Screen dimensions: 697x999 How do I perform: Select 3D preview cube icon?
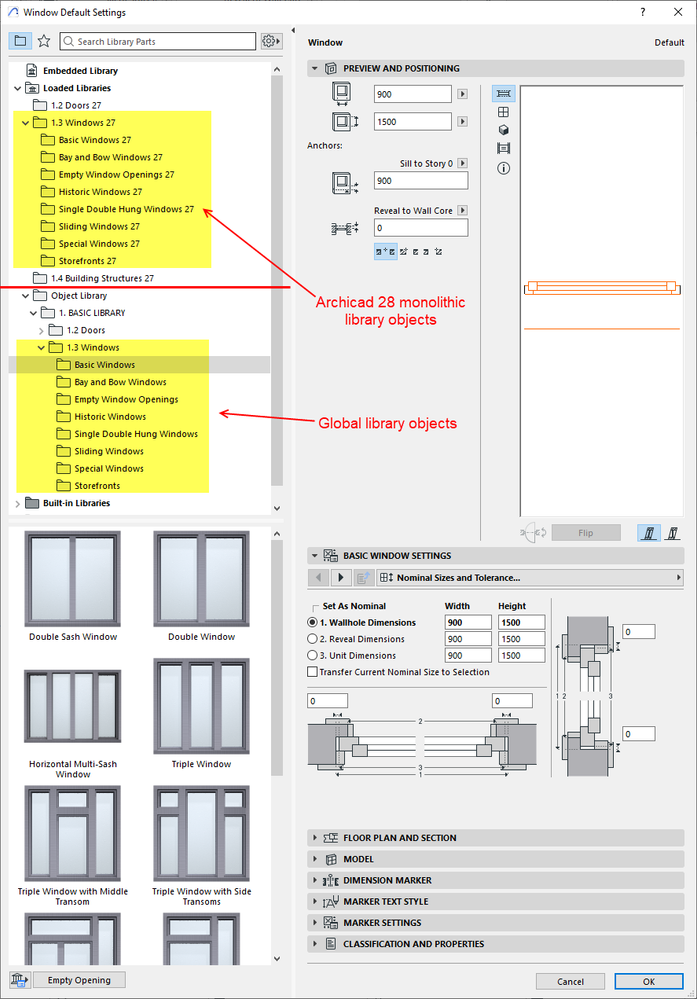click(x=503, y=130)
